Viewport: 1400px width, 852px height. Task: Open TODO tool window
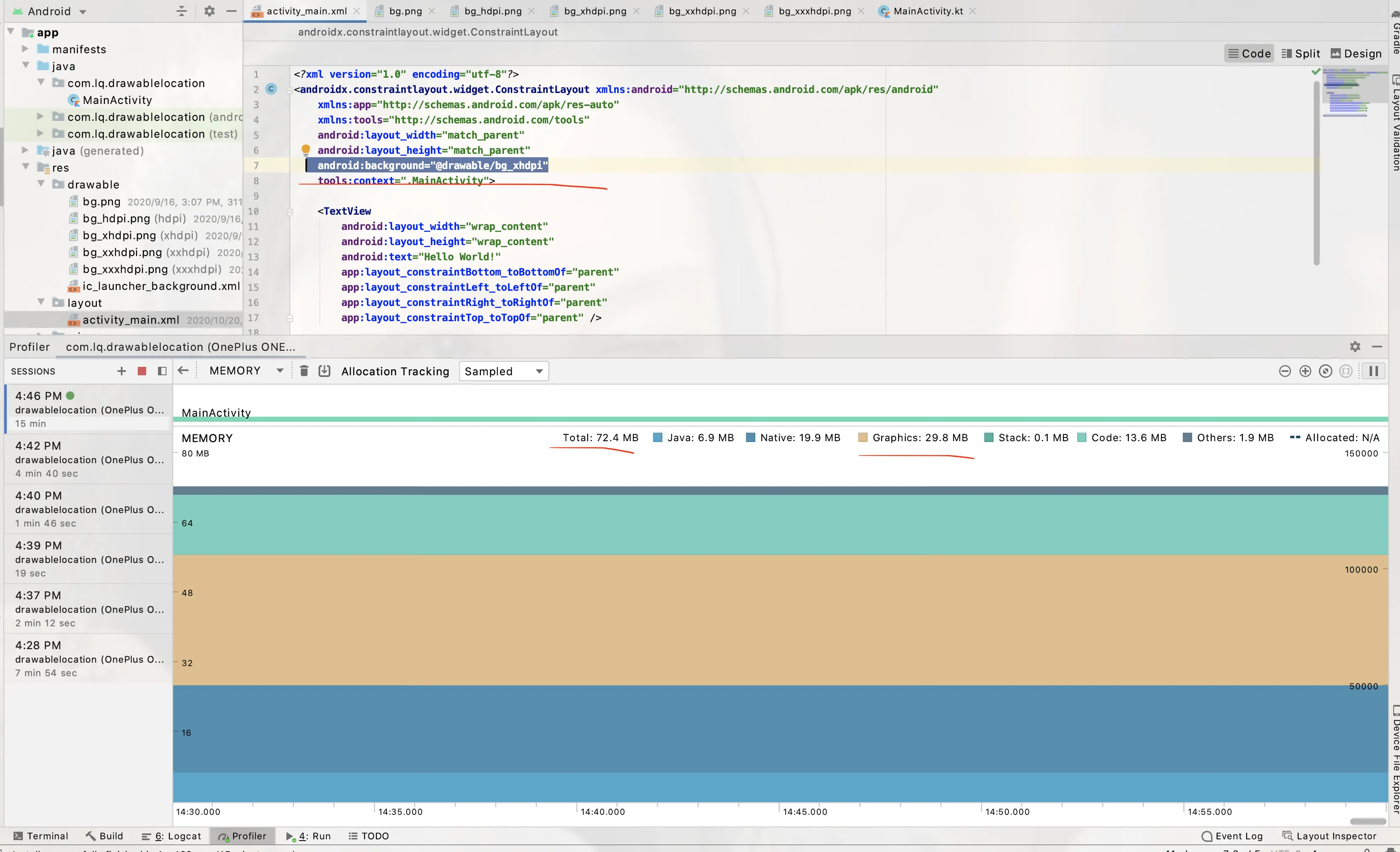pyautogui.click(x=369, y=836)
